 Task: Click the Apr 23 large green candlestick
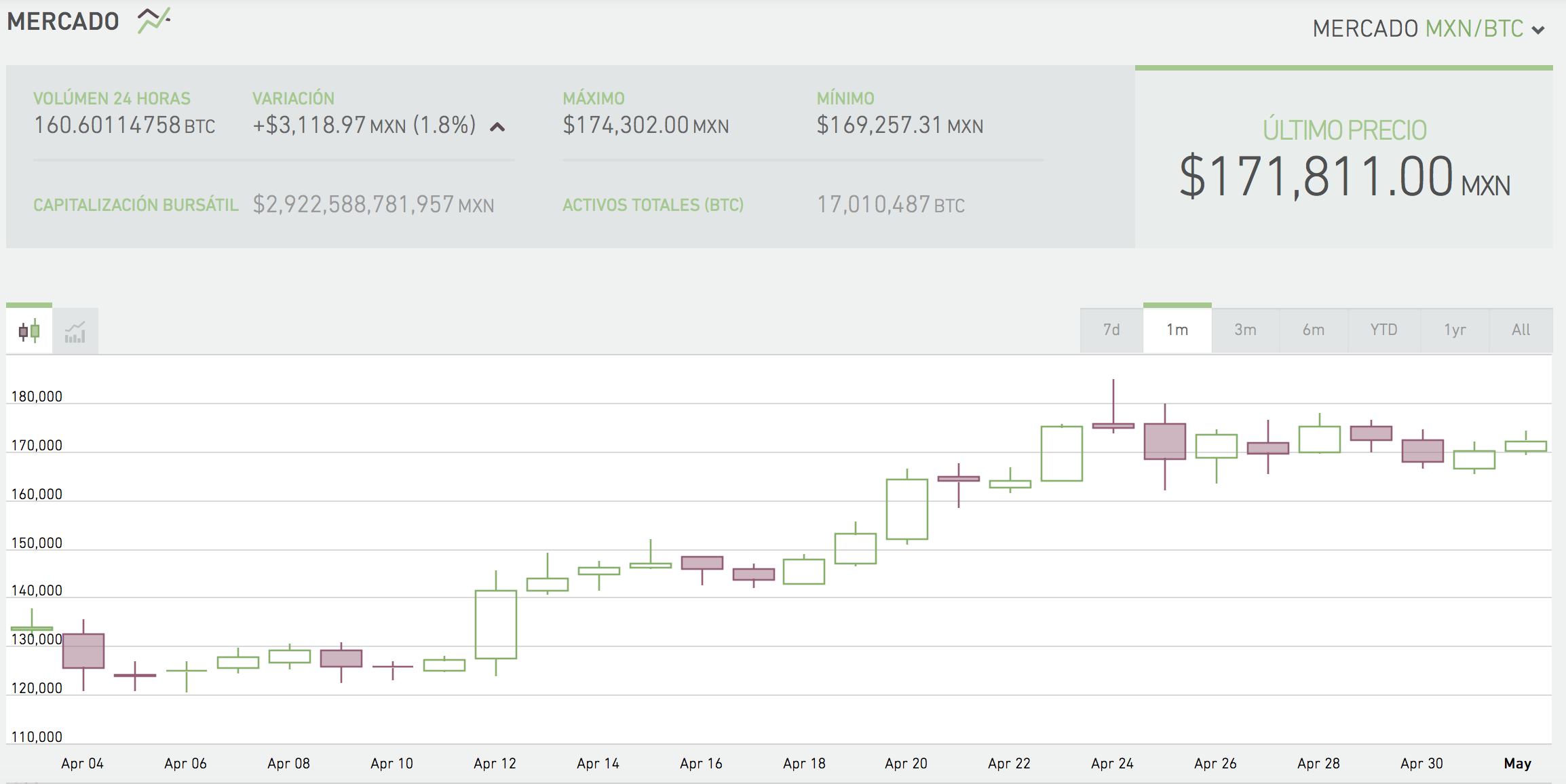[x=1062, y=453]
